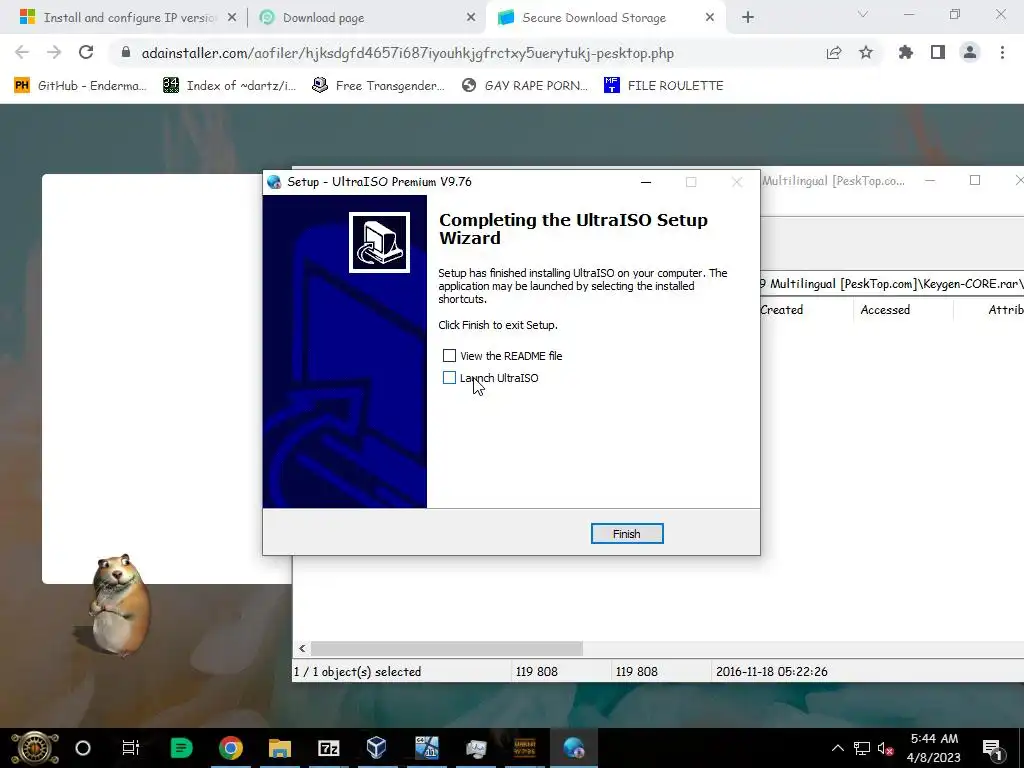
Task: Open the brown text-logo app on taskbar
Action: pyautogui.click(x=525, y=748)
